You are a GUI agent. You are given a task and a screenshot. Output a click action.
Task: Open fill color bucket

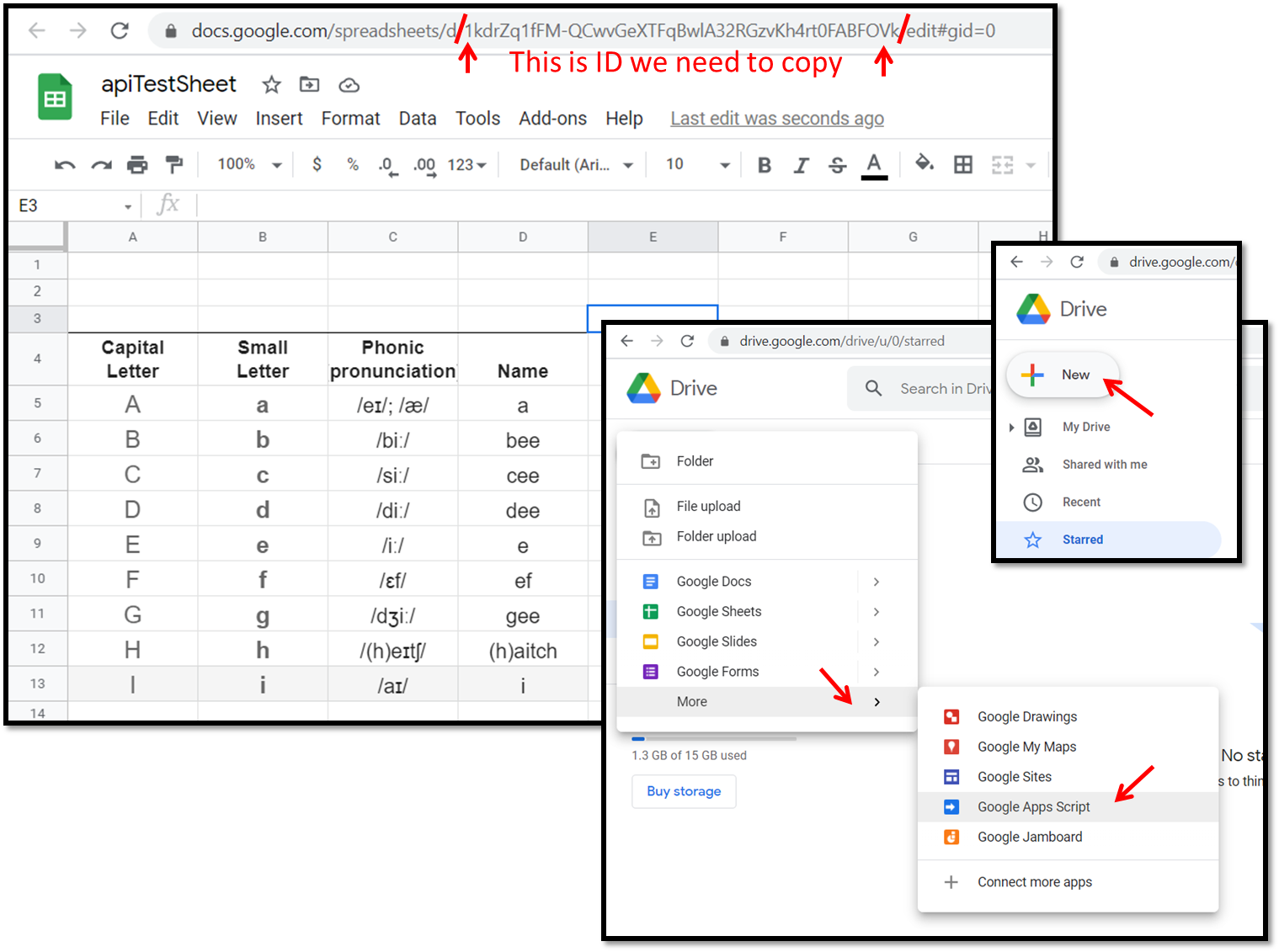tap(925, 163)
